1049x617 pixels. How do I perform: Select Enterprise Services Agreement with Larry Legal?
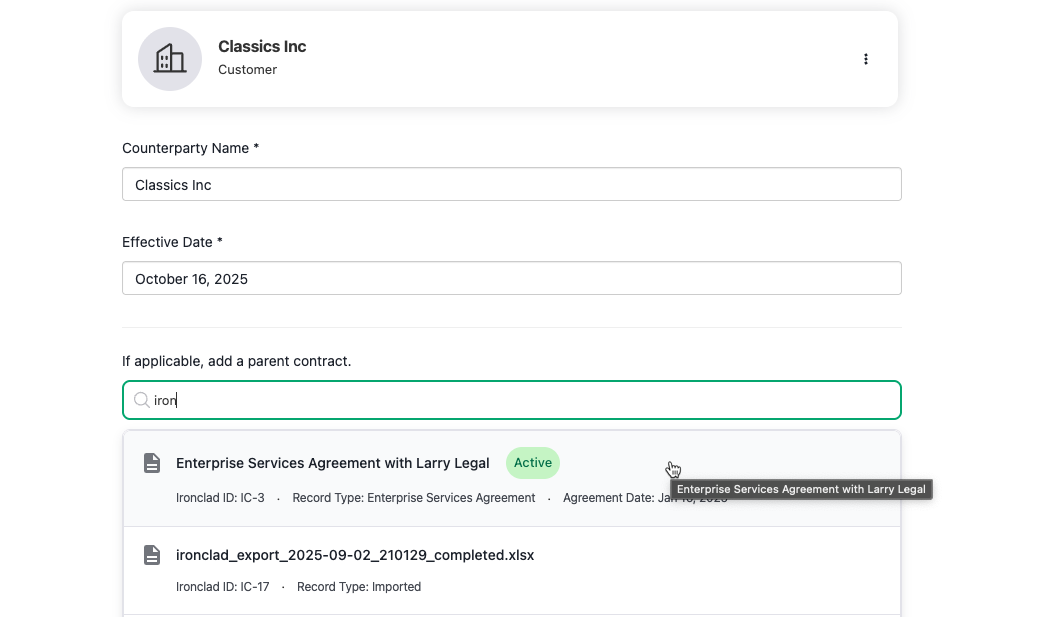(333, 463)
